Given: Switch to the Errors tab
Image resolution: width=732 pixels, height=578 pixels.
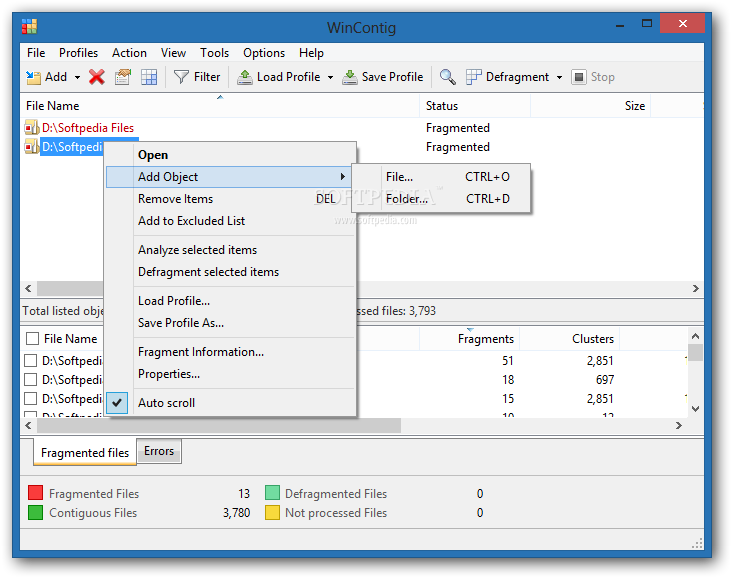Looking at the screenshot, I should (159, 451).
